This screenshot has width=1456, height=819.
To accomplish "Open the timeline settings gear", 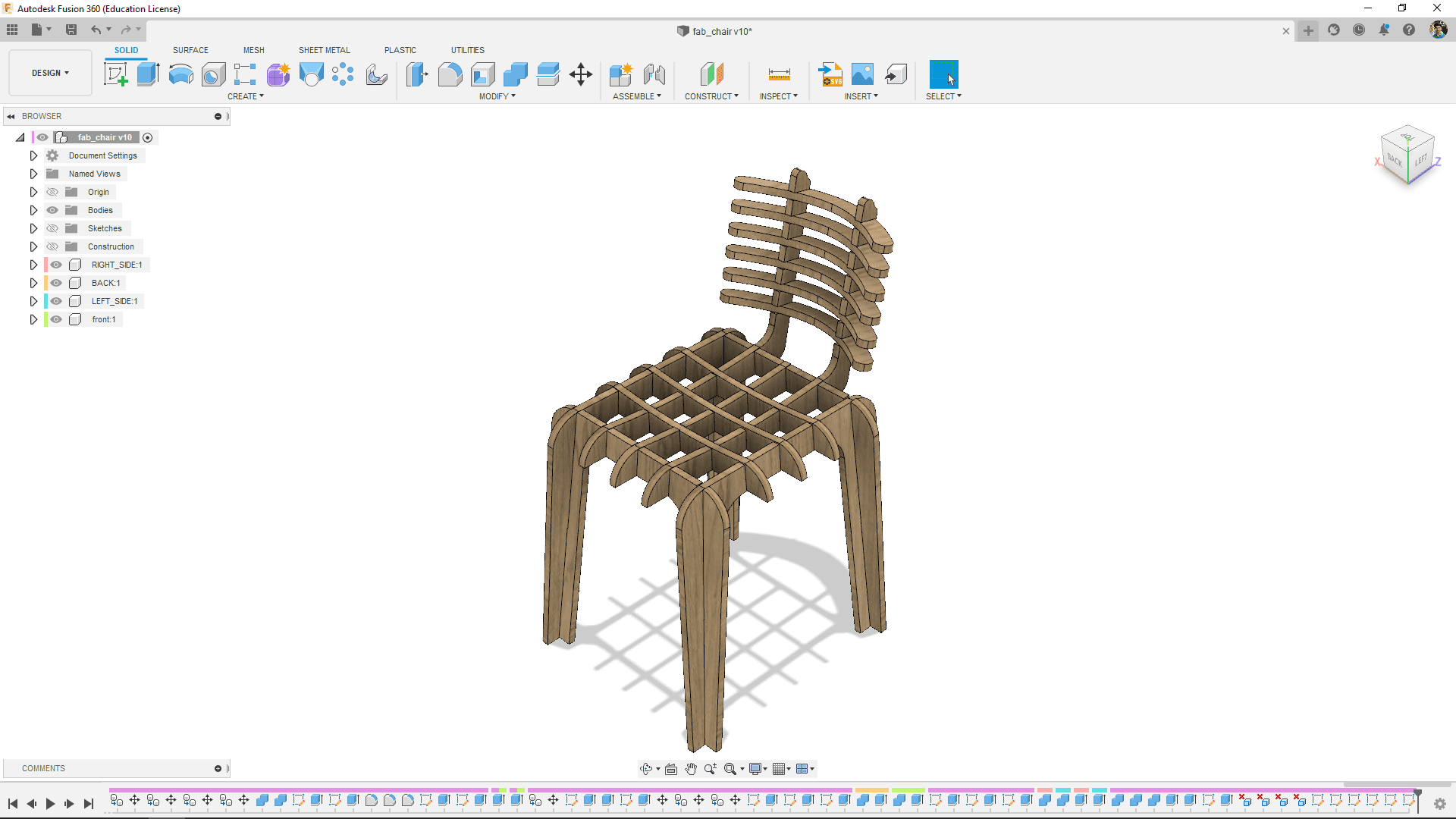I will click(x=1440, y=804).
